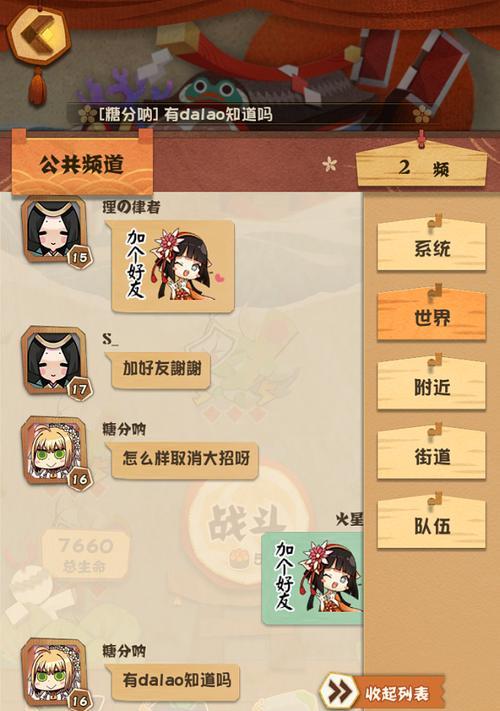Tap 糖分呐 avatar beside 有dalao知道吗 message
500x711 pixels.
click(54, 672)
